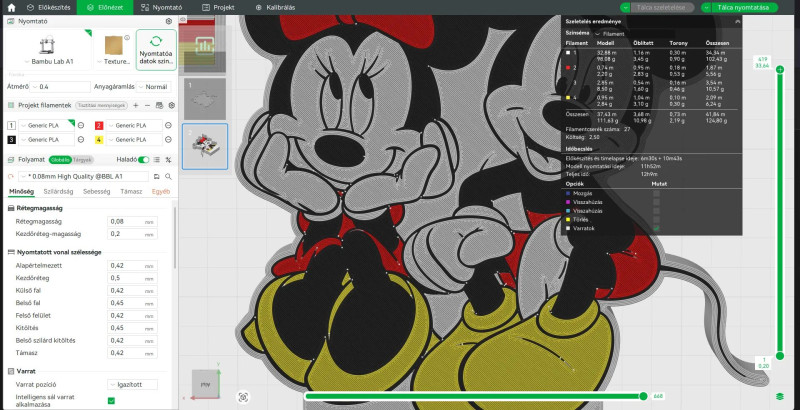The height and width of the screenshot is (410, 800).
Task: Switch to the Kalibrálás tab
Action: click(275, 8)
